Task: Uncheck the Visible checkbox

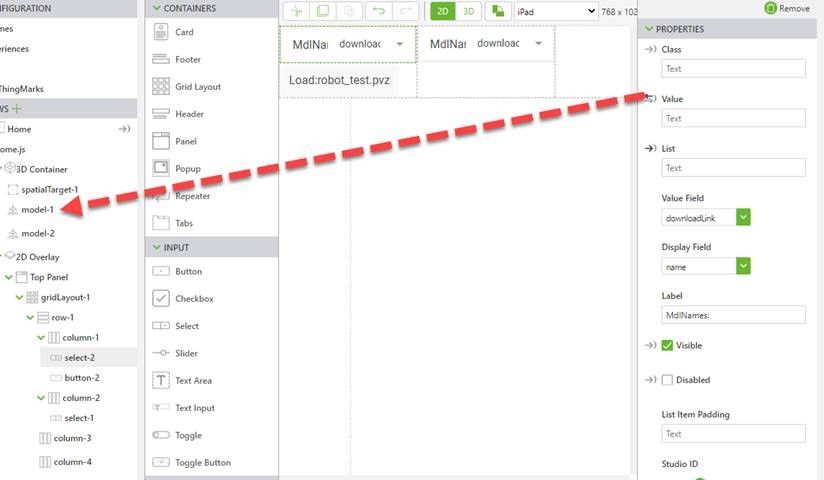Action: click(x=667, y=345)
